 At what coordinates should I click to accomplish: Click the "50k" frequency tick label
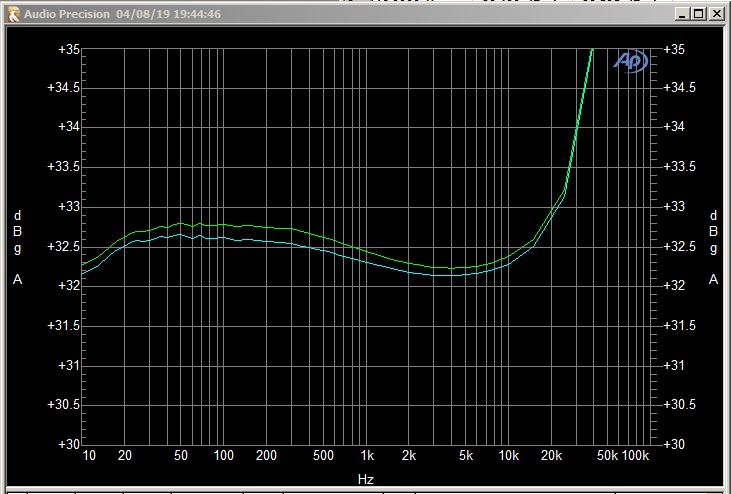(607, 455)
